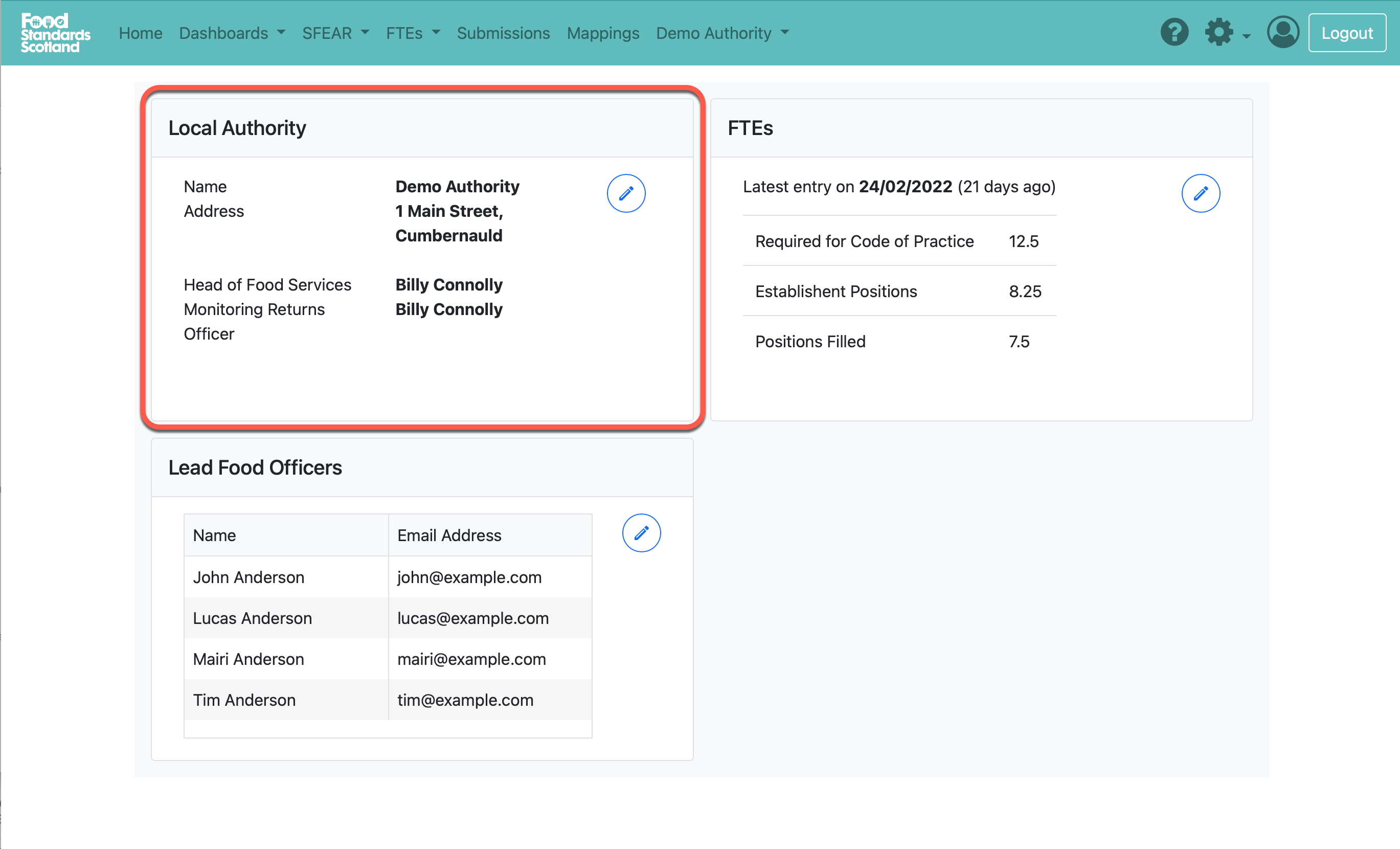
Task: Select the Local Authority card heading
Action: pos(237,128)
